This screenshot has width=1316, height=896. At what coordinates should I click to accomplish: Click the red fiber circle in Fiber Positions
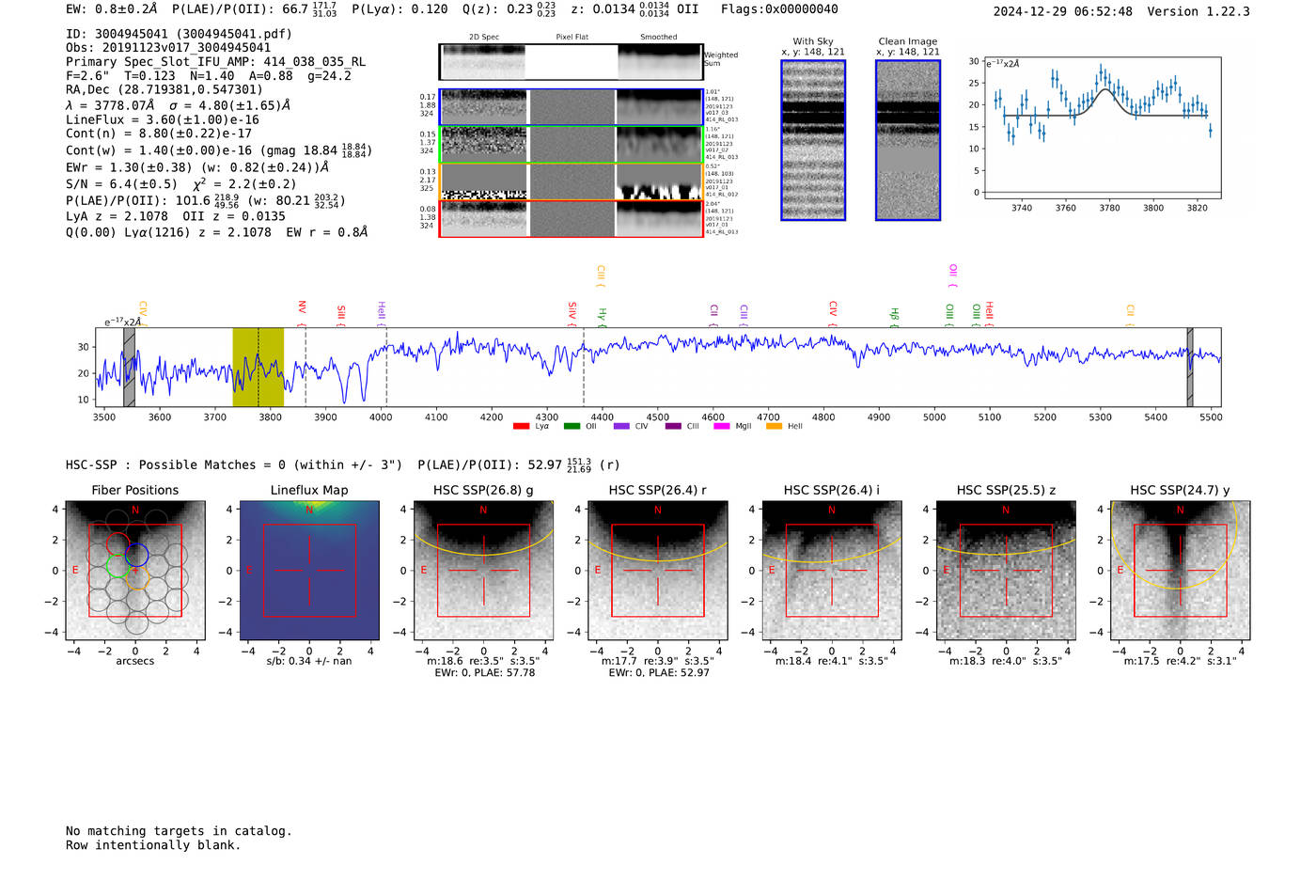coord(117,543)
